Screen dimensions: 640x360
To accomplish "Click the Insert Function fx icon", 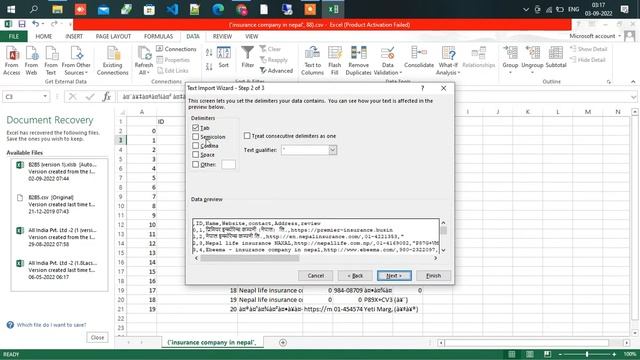I will tap(107, 97).
